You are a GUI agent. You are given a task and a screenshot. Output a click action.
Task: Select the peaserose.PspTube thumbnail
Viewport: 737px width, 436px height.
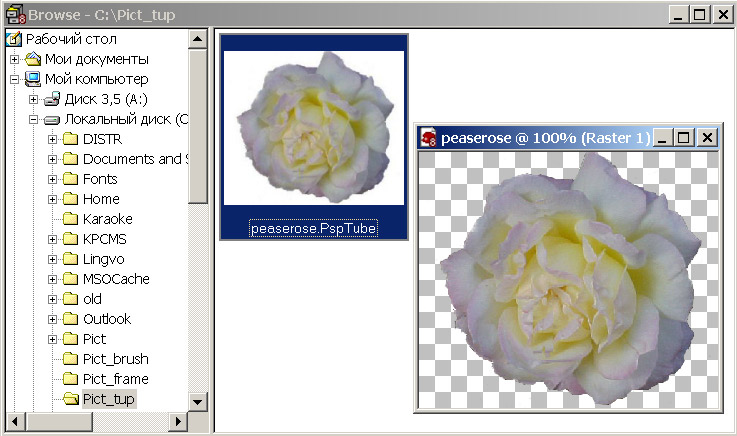(313, 128)
